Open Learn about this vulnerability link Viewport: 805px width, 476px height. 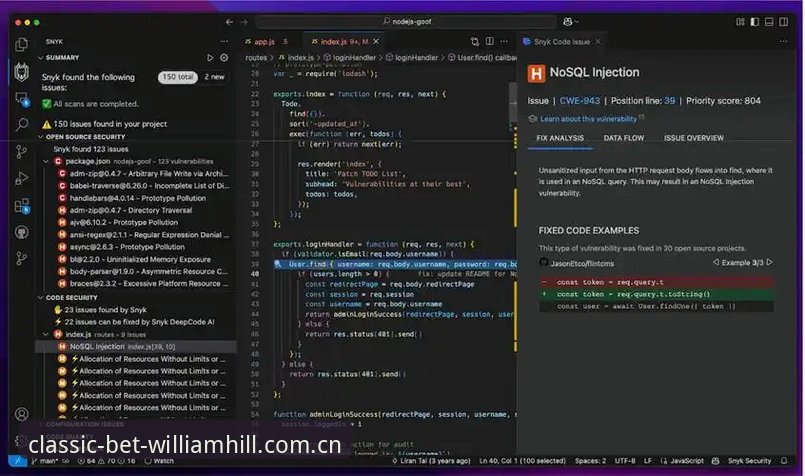click(x=588, y=119)
